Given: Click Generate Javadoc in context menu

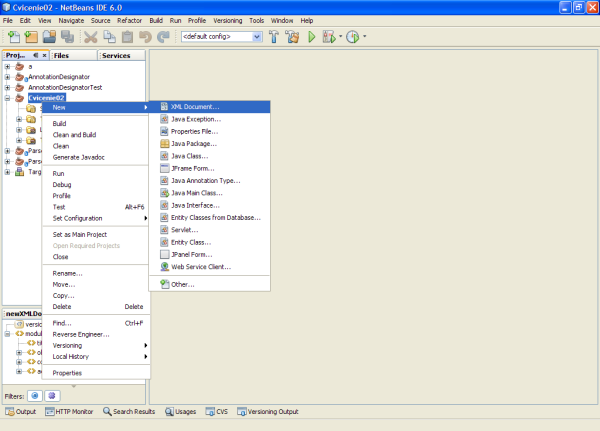Looking at the screenshot, I should point(96,157).
